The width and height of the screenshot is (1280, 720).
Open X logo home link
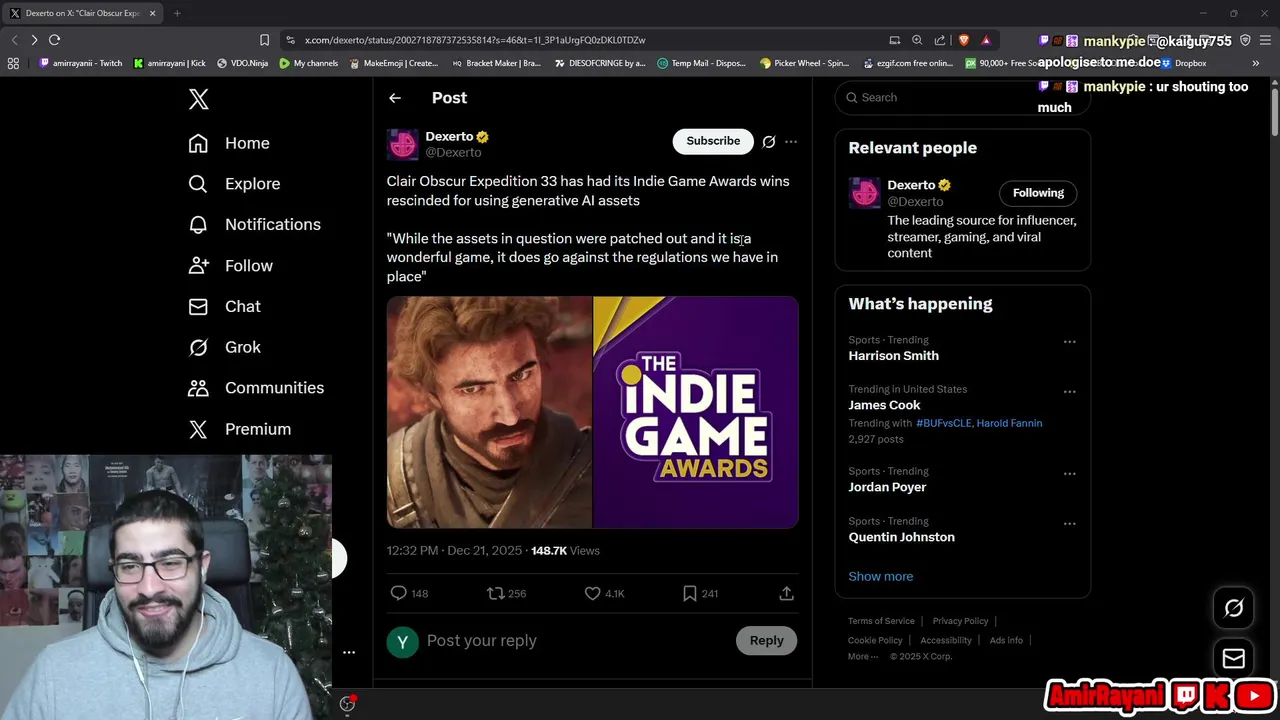tap(198, 99)
